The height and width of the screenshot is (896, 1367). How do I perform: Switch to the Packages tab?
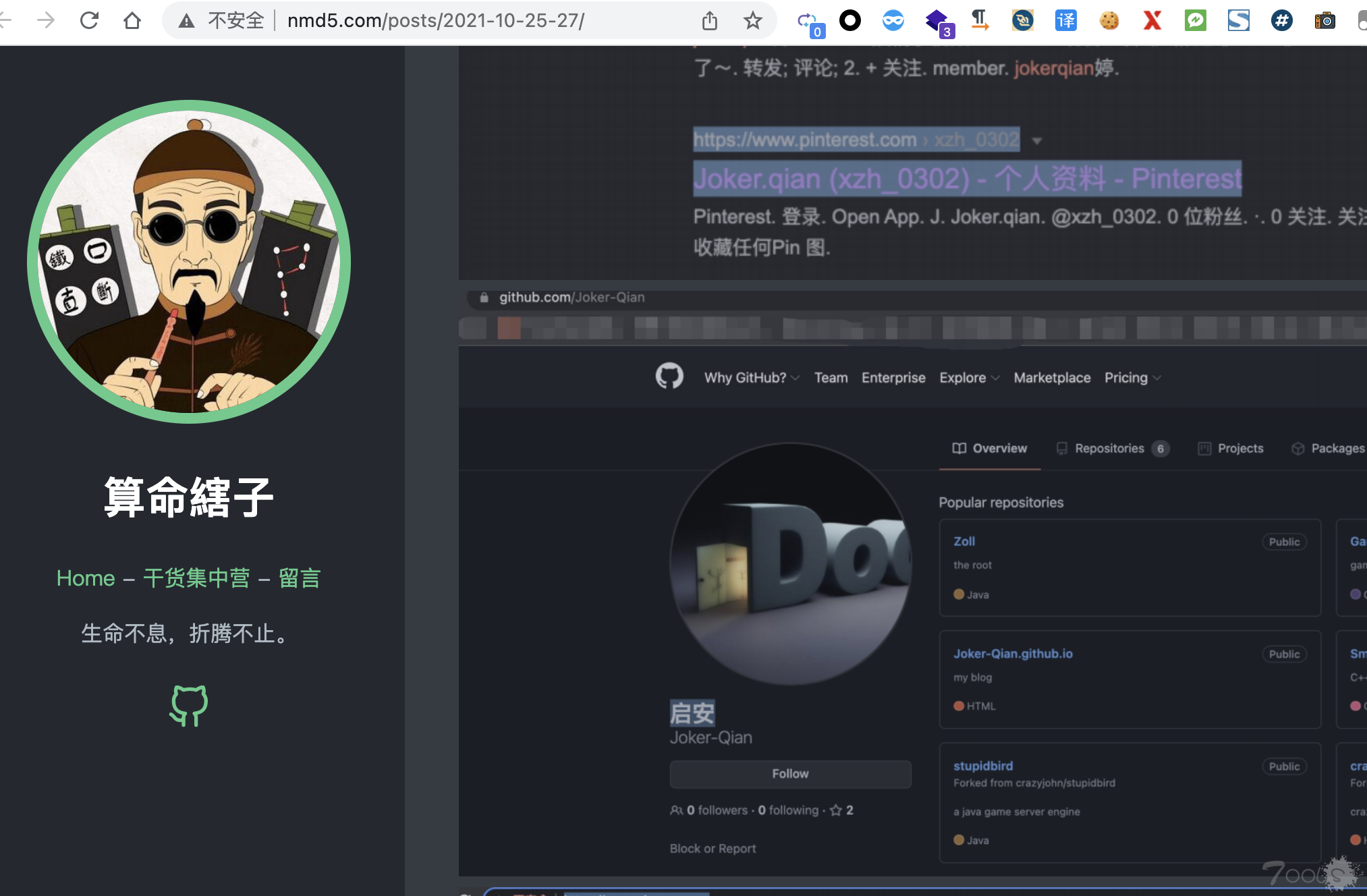(x=1328, y=449)
